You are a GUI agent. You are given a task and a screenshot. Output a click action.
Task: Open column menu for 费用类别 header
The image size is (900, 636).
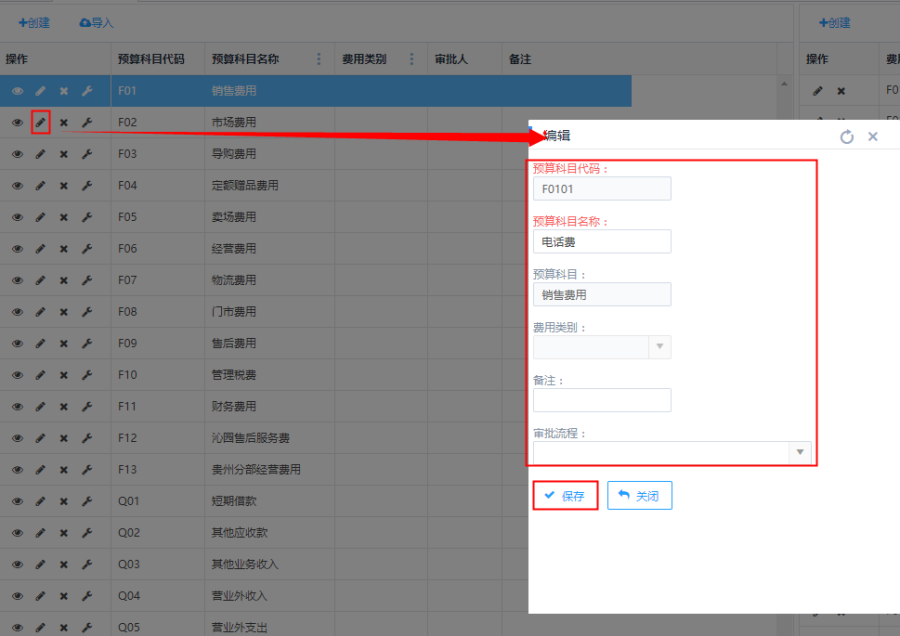(412, 59)
